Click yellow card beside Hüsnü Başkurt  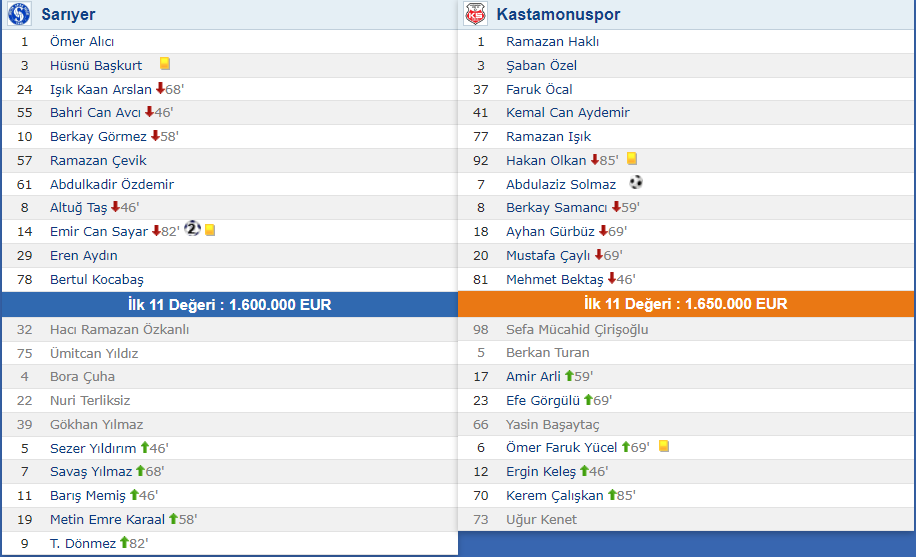[x=164, y=65]
